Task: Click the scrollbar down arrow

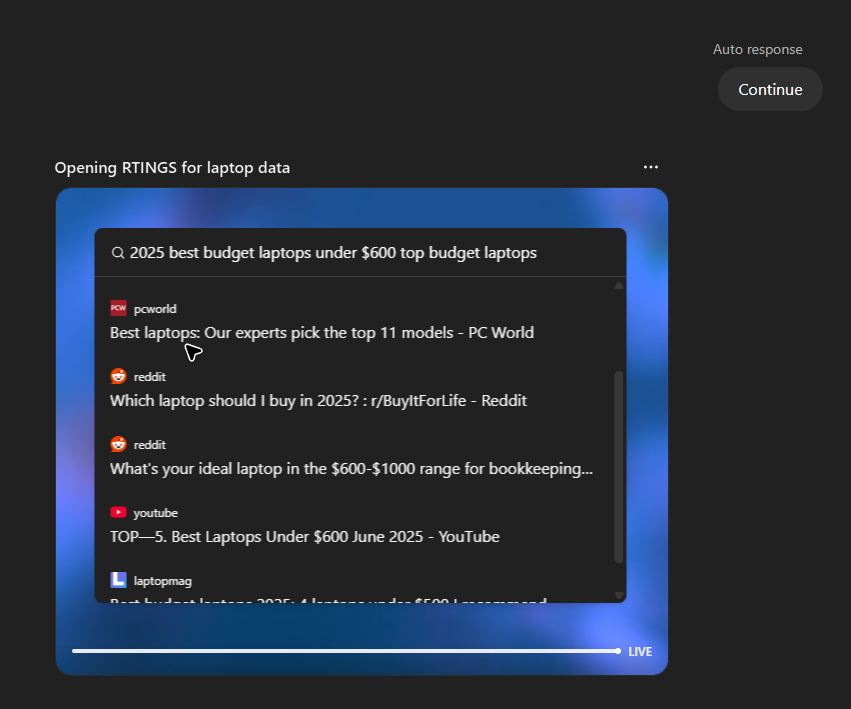Action: click(619, 595)
